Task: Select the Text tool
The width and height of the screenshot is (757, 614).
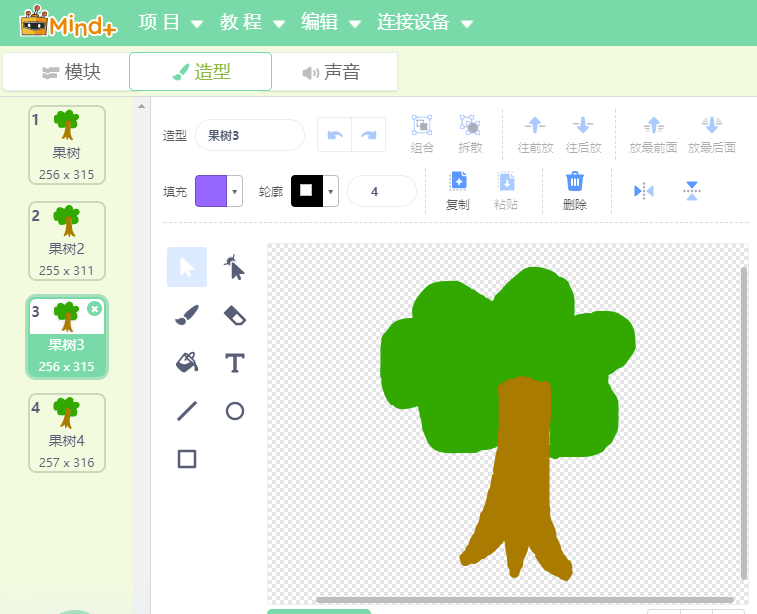Action: (235, 363)
